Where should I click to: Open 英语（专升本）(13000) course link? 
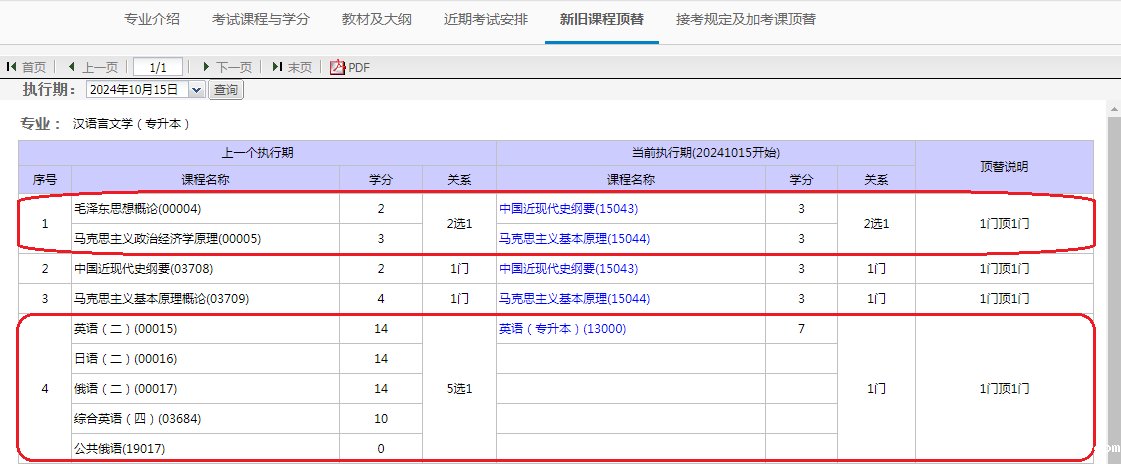pos(562,329)
